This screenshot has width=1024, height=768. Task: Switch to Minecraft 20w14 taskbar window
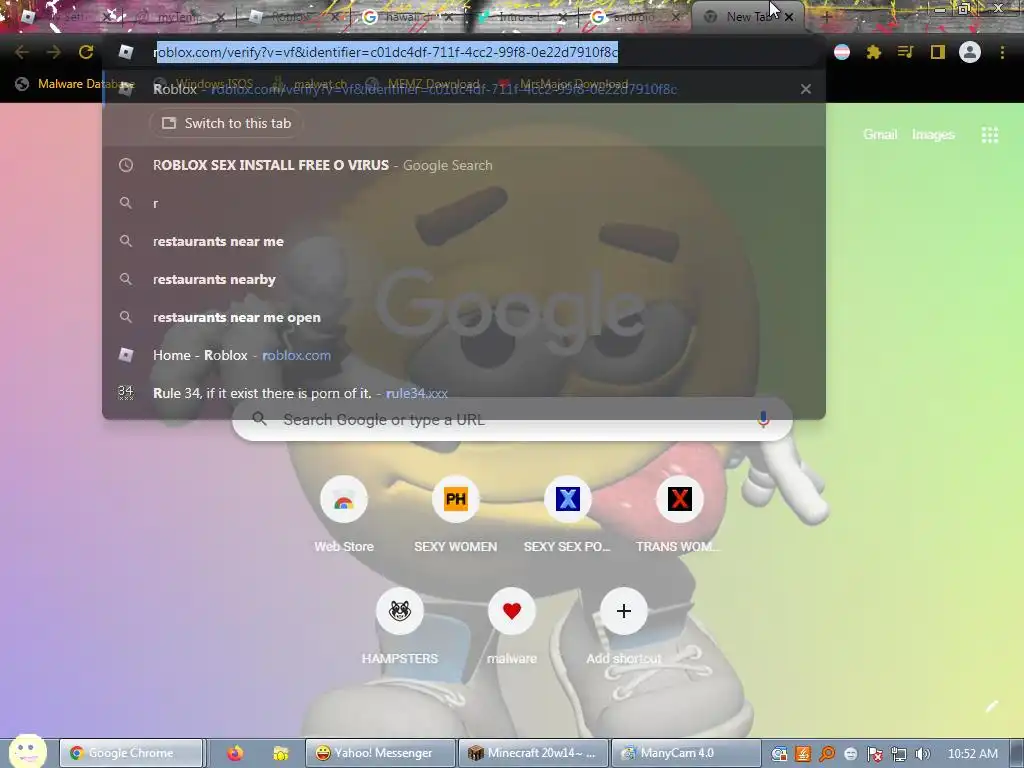coord(534,753)
